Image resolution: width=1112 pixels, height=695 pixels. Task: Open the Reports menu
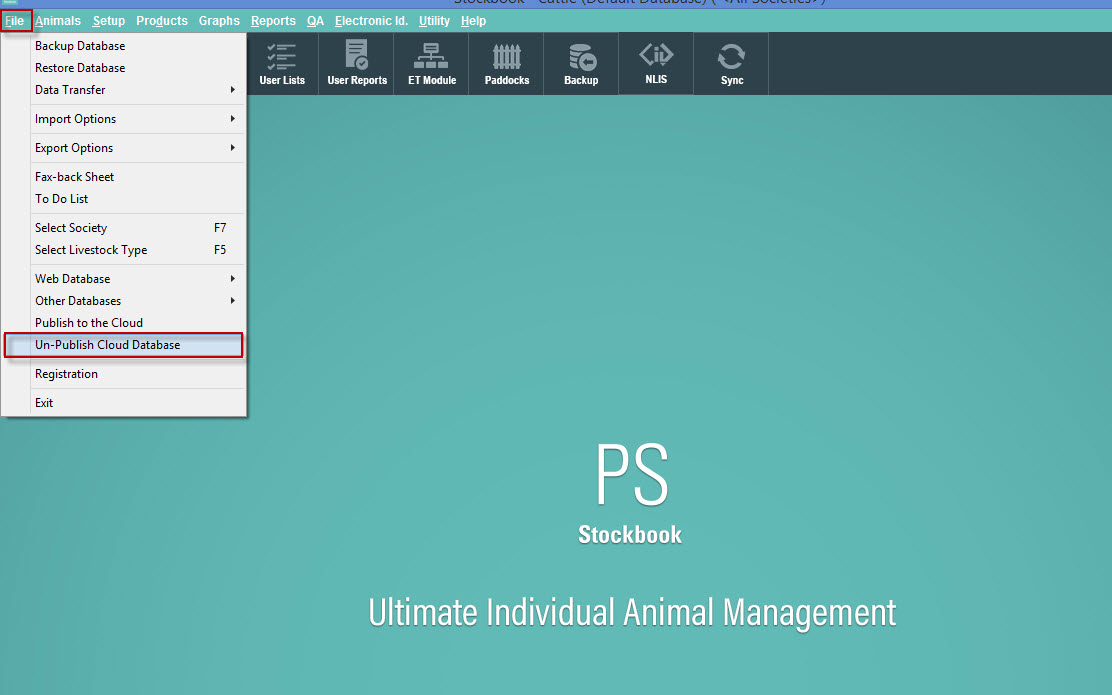273,21
